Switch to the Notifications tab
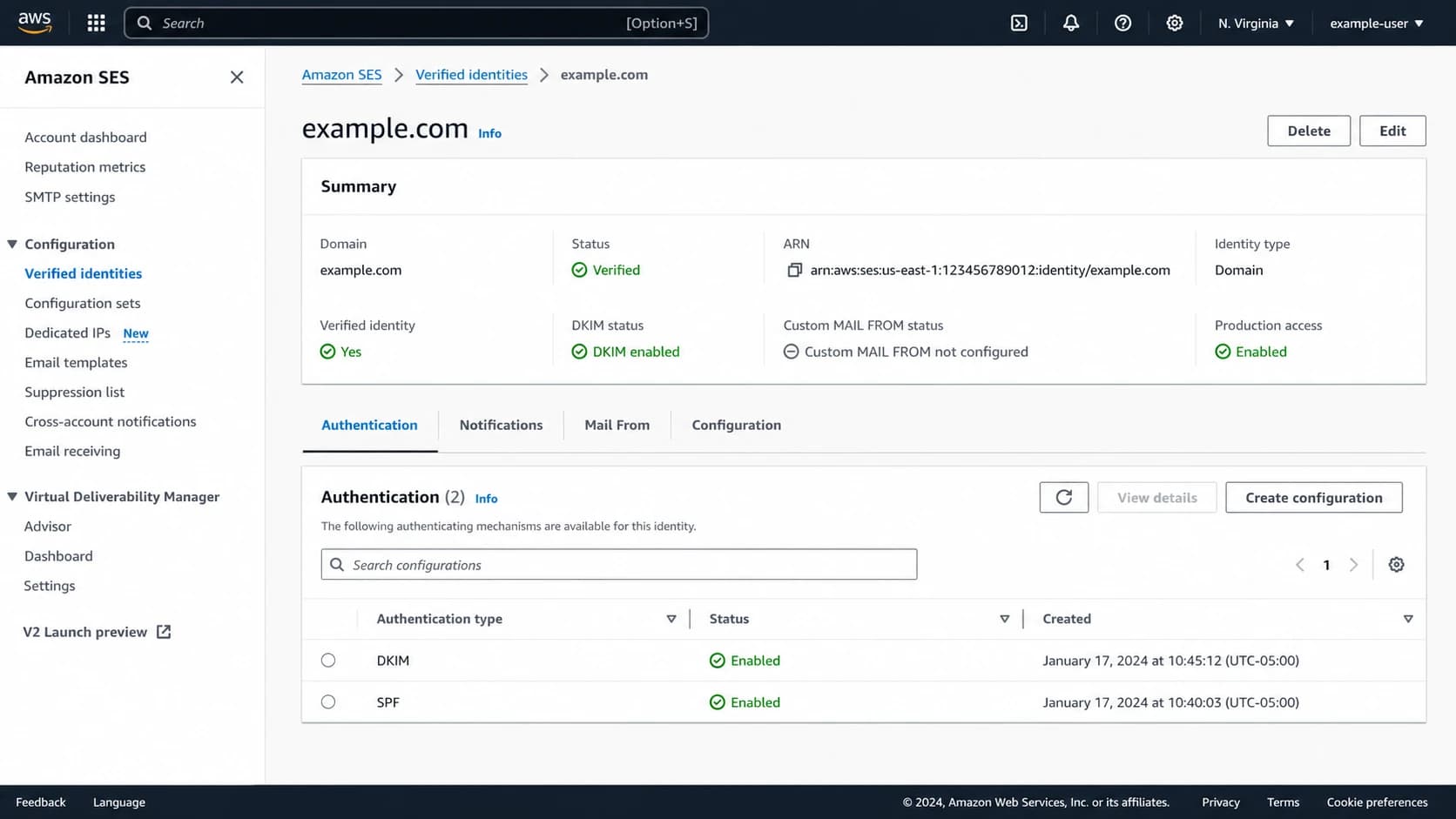The image size is (1456, 819). click(x=501, y=426)
